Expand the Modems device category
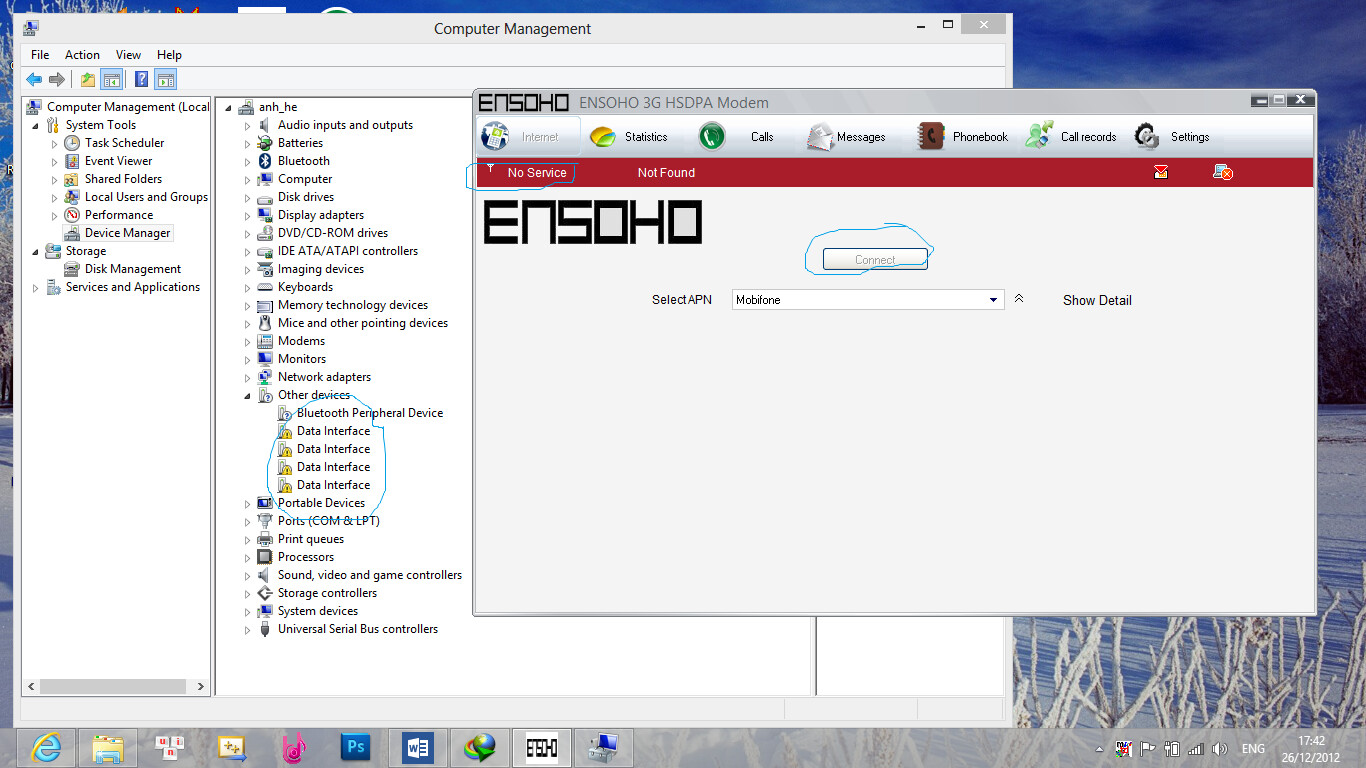The height and width of the screenshot is (768, 1366). coord(248,342)
